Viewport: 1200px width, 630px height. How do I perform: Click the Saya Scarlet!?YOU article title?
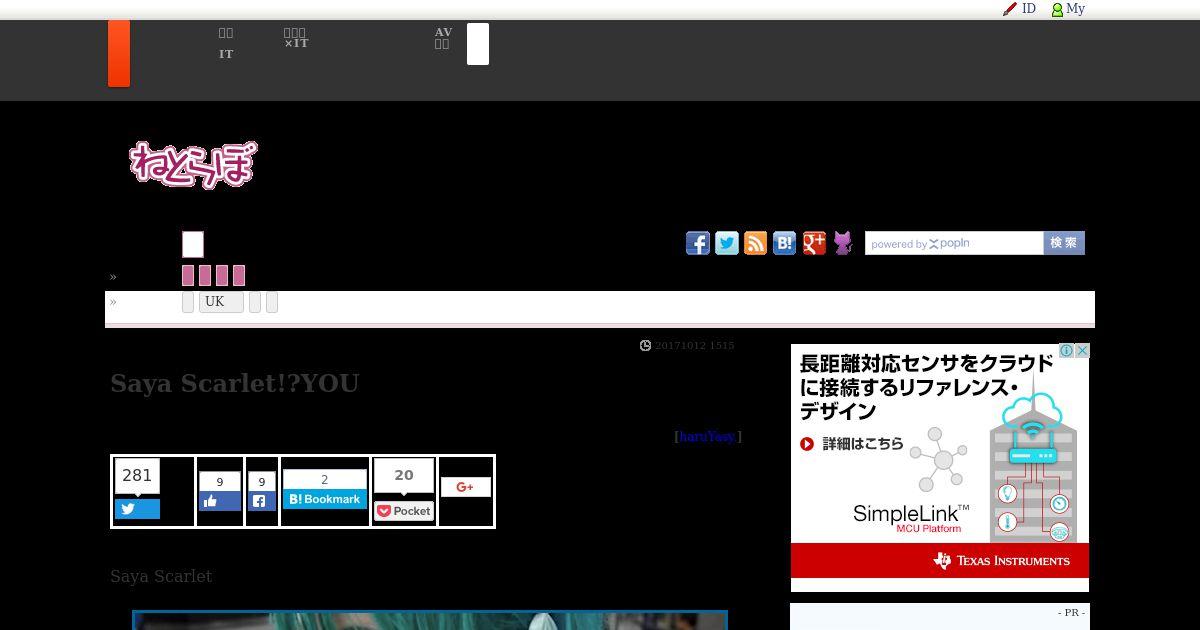tap(235, 383)
